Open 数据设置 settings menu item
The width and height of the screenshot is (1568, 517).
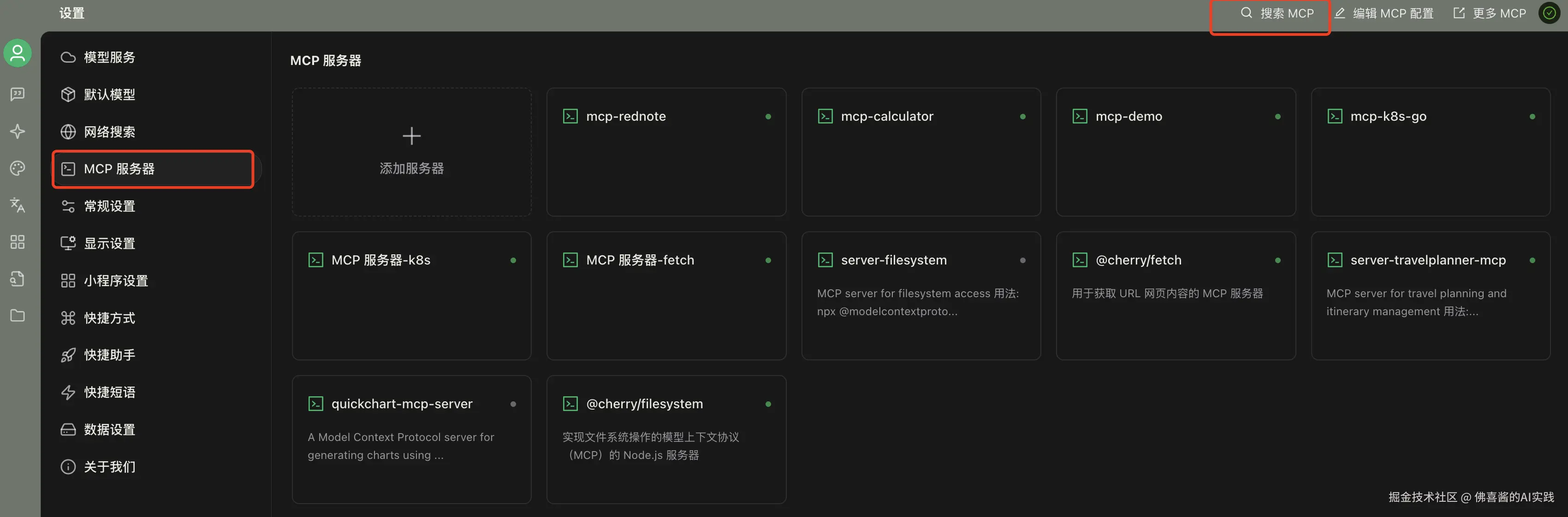pos(110,429)
